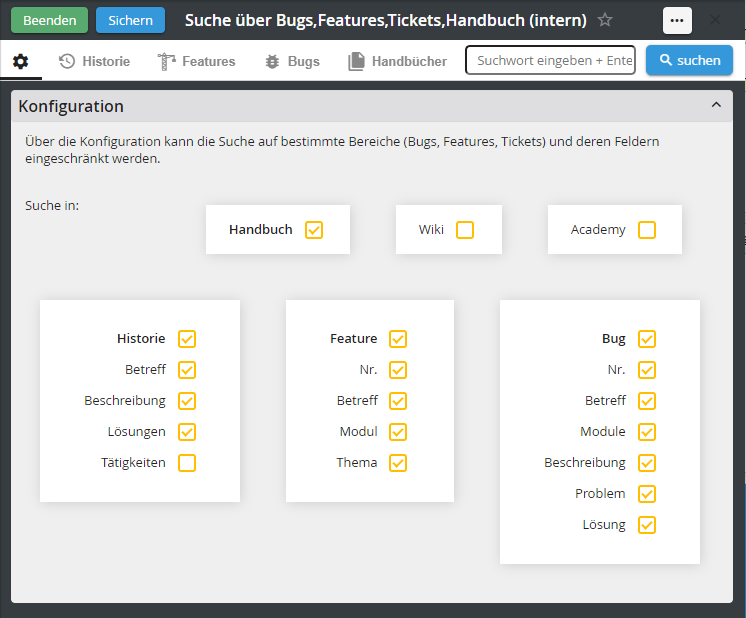The image size is (746, 618).
Task: Uncheck the Thema checkbox
Action: click(398, 463)
